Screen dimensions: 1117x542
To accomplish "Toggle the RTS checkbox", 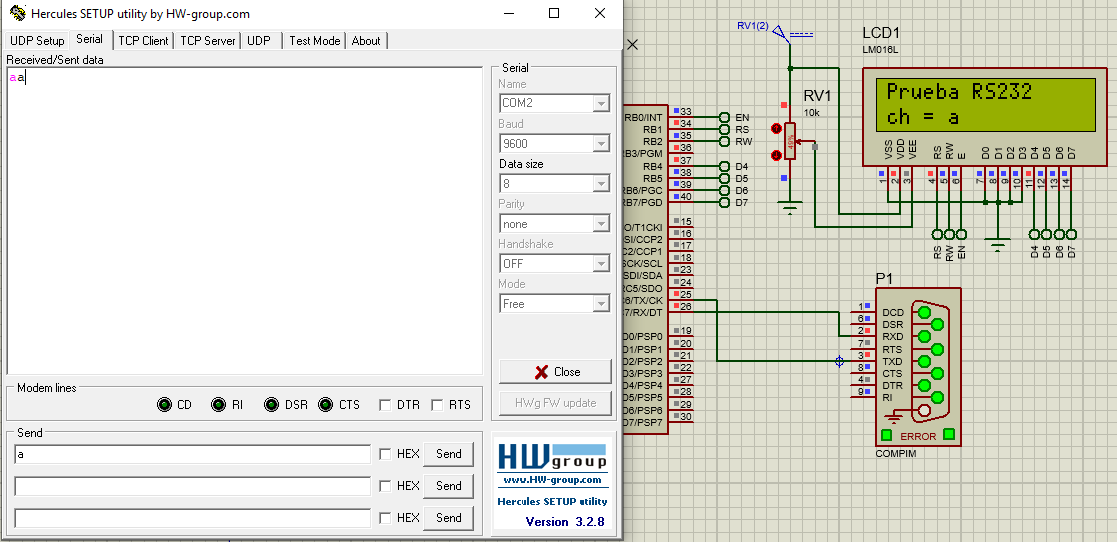I will click(437, 405).
